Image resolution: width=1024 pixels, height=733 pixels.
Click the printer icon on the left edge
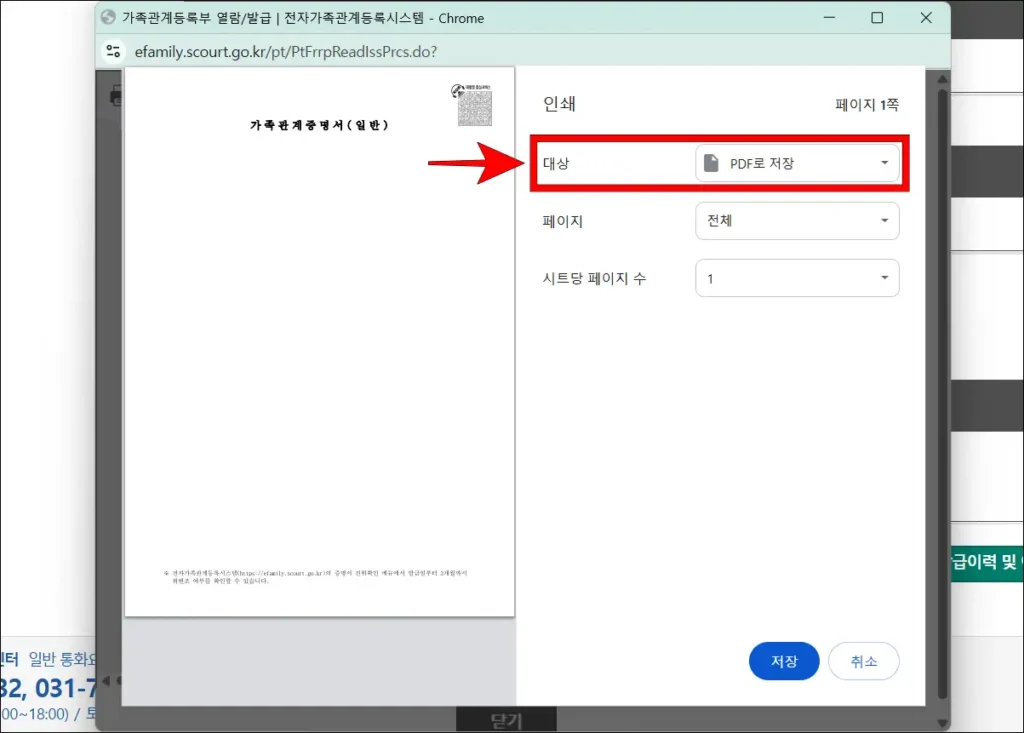point(117,96)
